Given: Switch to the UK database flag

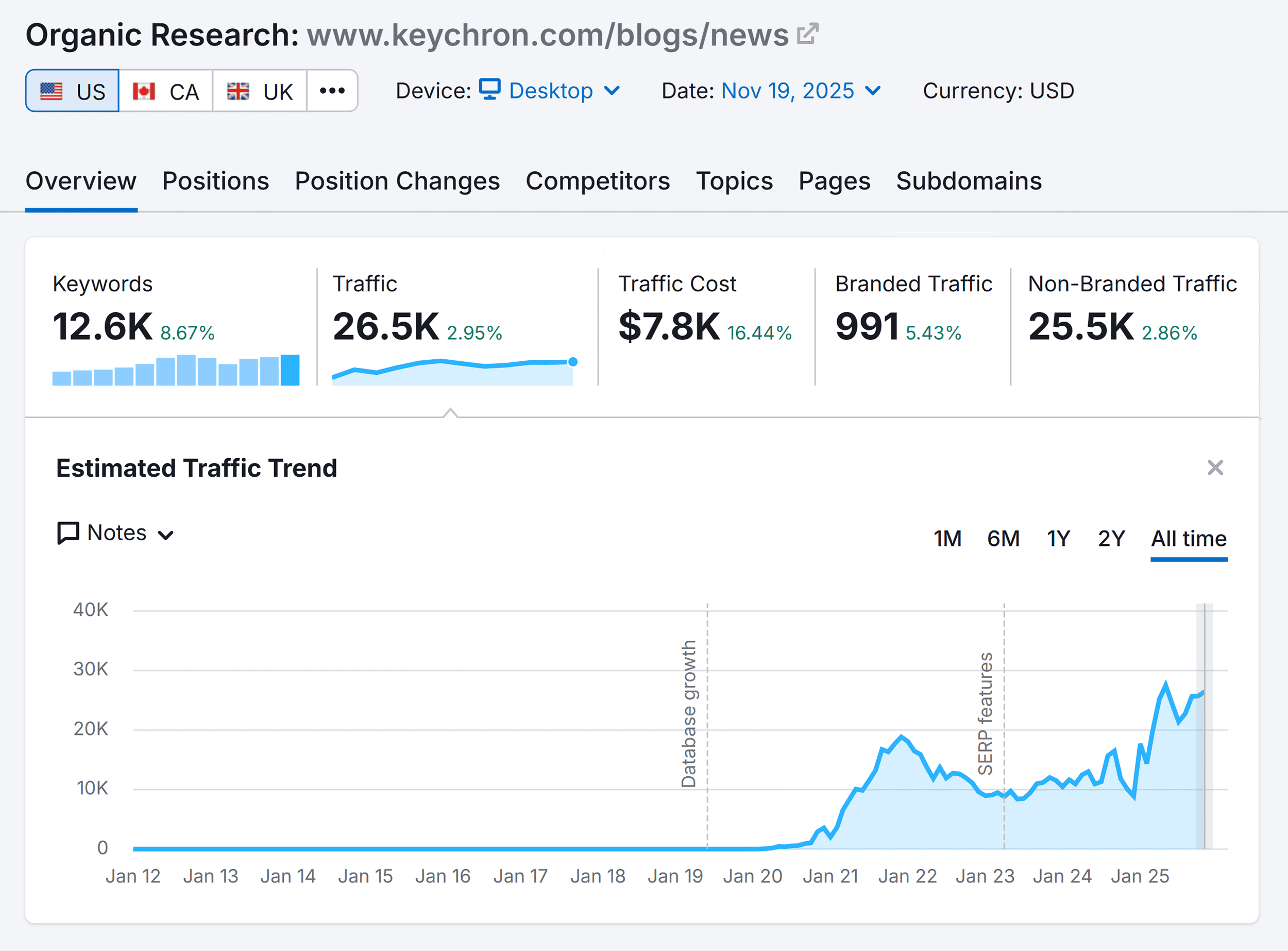Looking at the screenshot, I should coord(238,90).
